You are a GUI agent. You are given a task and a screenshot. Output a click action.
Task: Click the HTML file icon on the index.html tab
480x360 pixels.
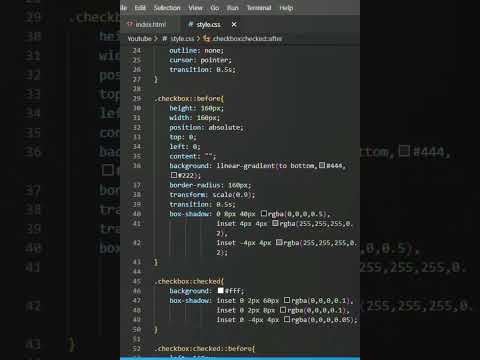(130, 24)
